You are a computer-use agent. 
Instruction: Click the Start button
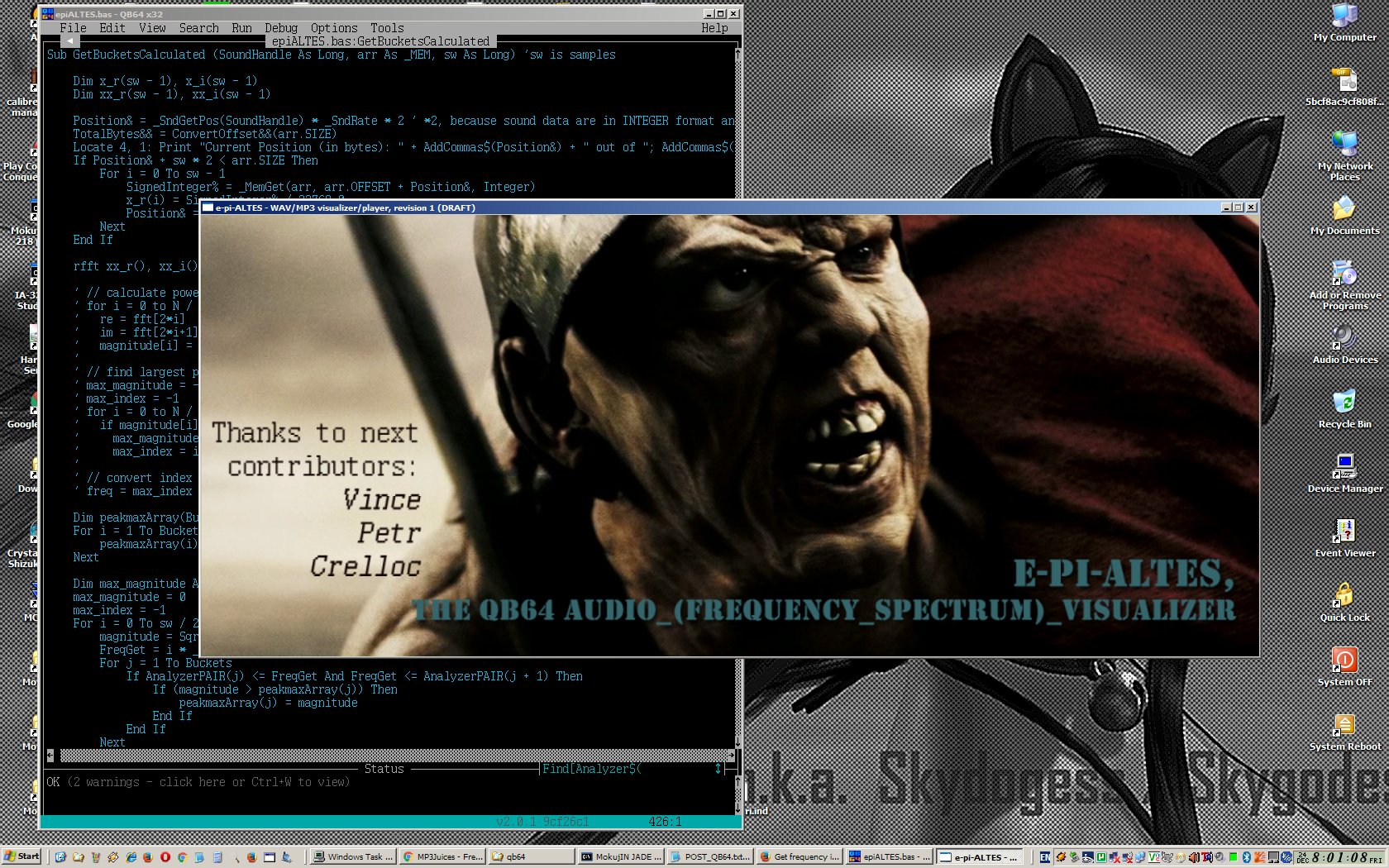[x=21, y=856]
